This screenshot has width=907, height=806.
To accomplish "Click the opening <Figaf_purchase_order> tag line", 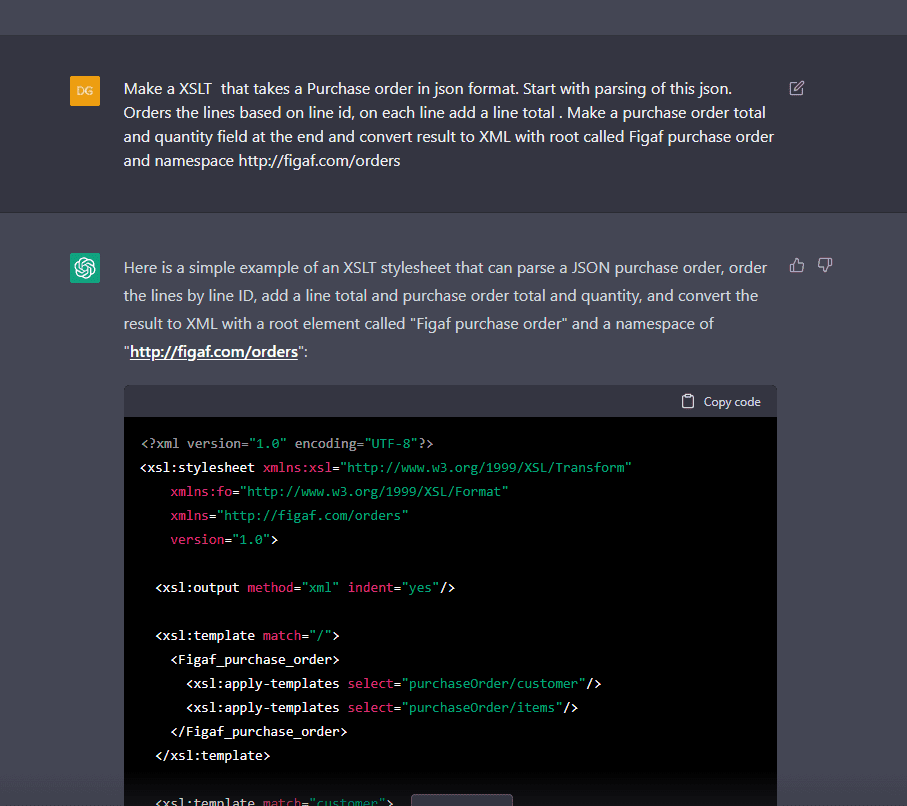I will pyautogui.click(x=255, y=660).
